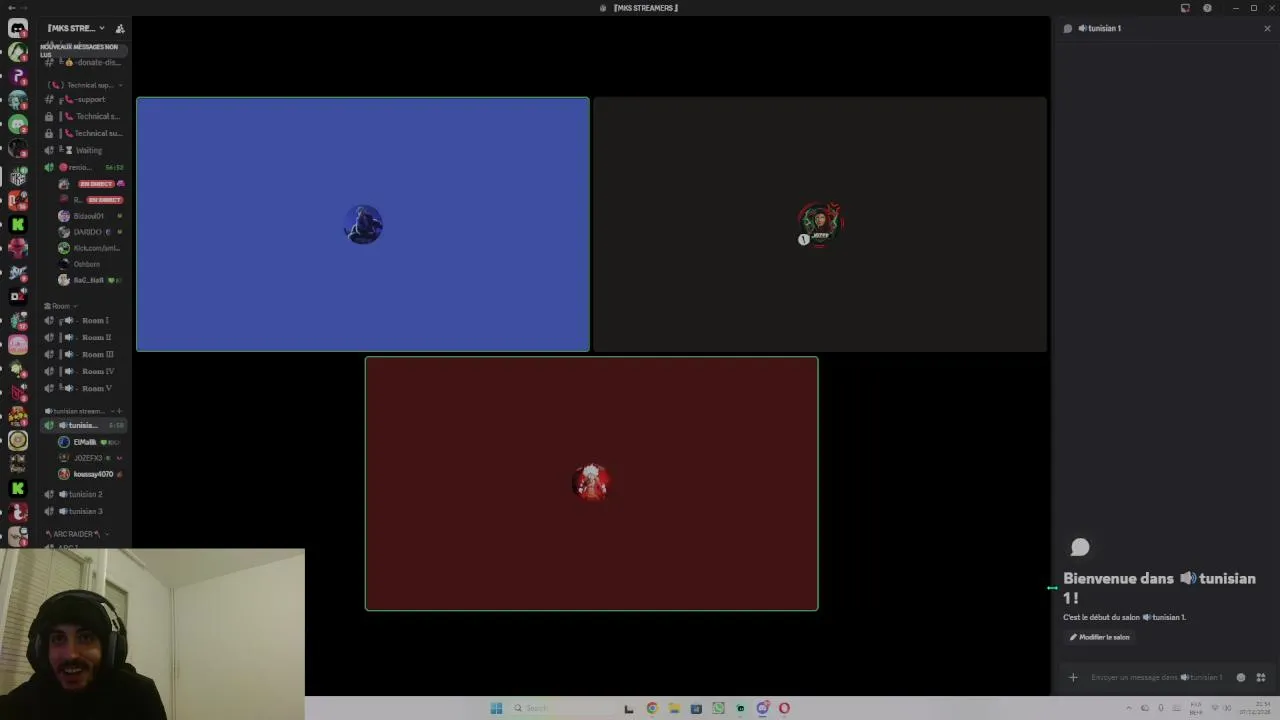Join Room III voice channel
The height and width of the screenshot is (720, 1280).
point(86,354)
